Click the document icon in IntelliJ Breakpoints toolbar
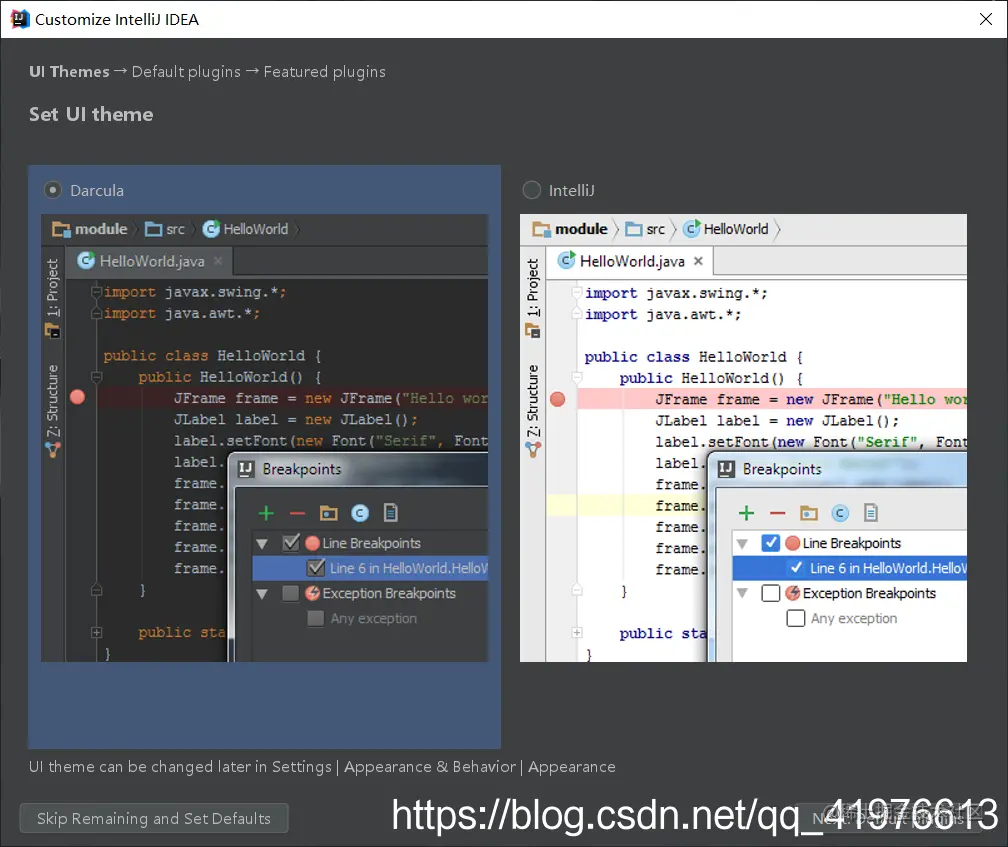The image size is (1008, 847). point(871,513)
